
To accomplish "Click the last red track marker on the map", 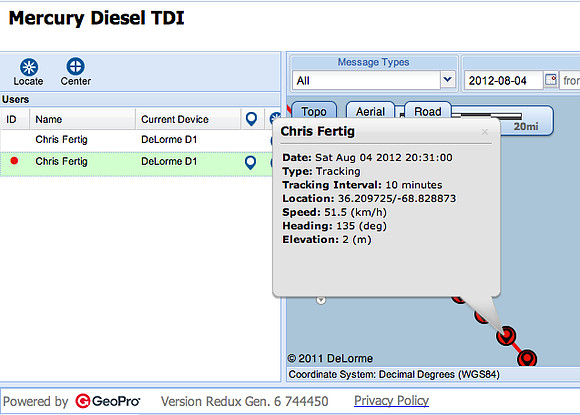I will [527, 358].
